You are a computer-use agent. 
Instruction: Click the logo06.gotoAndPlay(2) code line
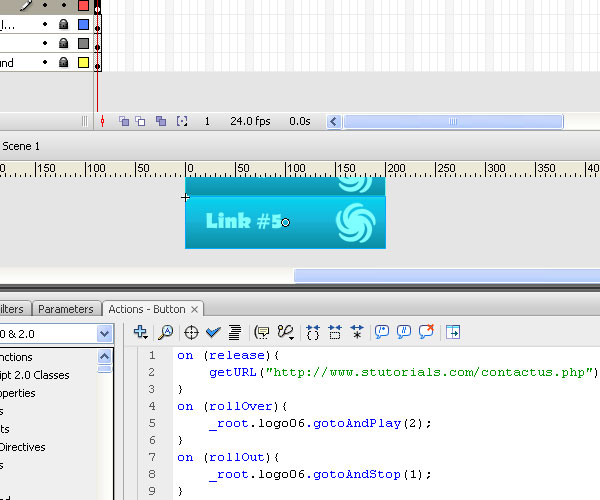click(x=320, y=423)
